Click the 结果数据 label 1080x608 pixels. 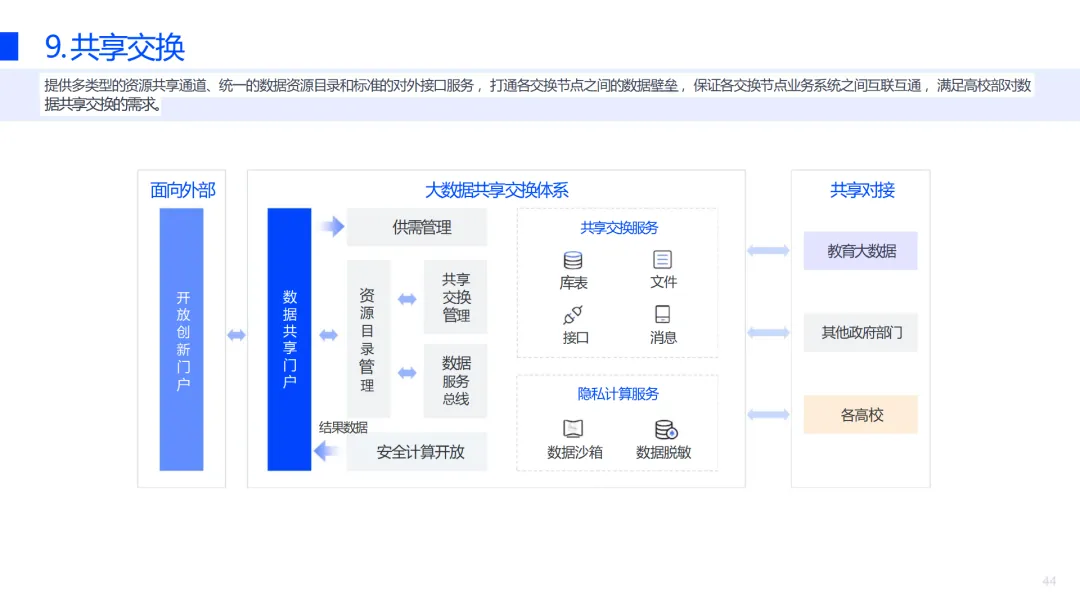click(x=343, y=428)
